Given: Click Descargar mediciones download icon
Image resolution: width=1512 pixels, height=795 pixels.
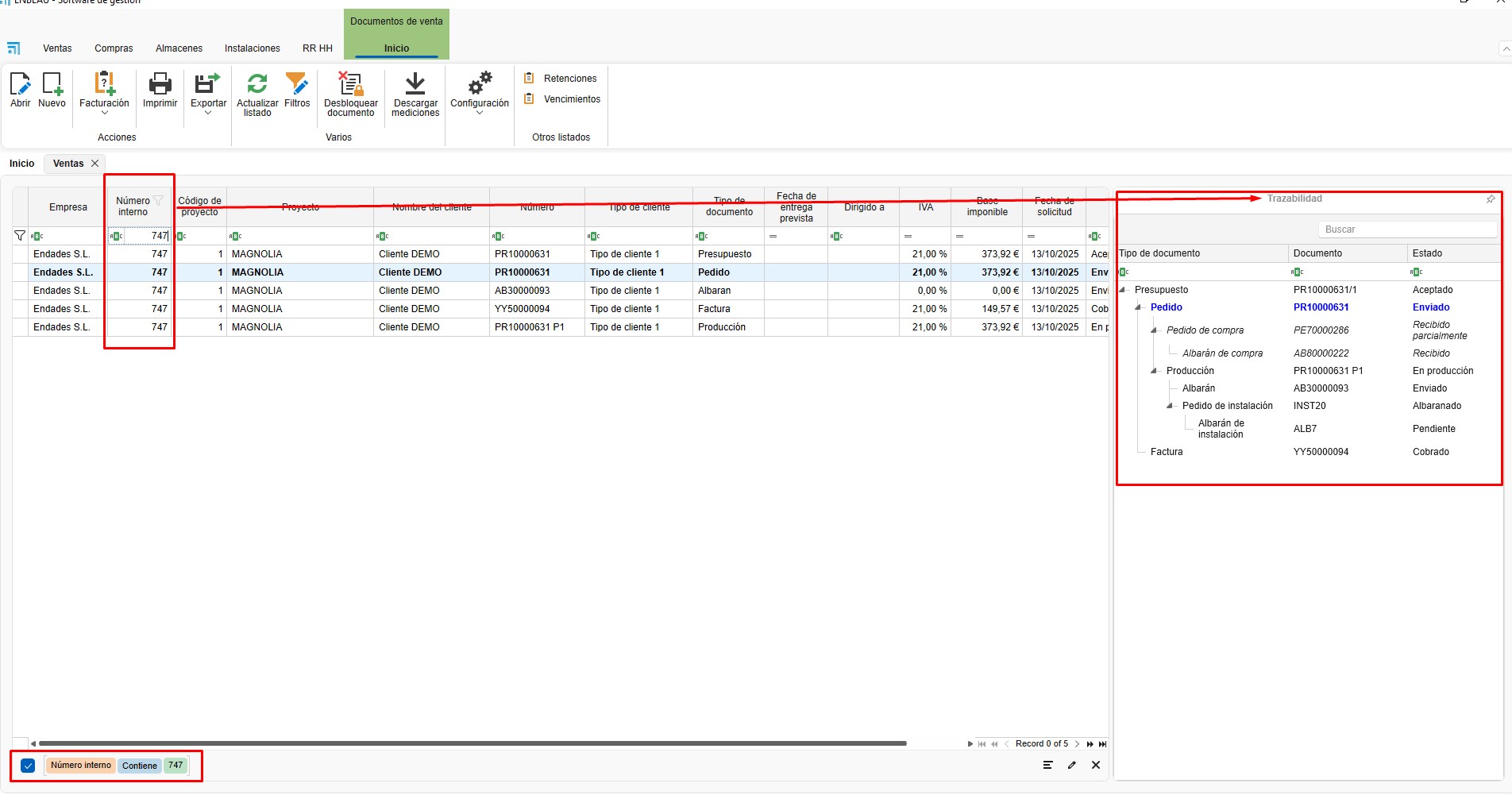Looking at the screenshot, I should (x=415, y=85).
